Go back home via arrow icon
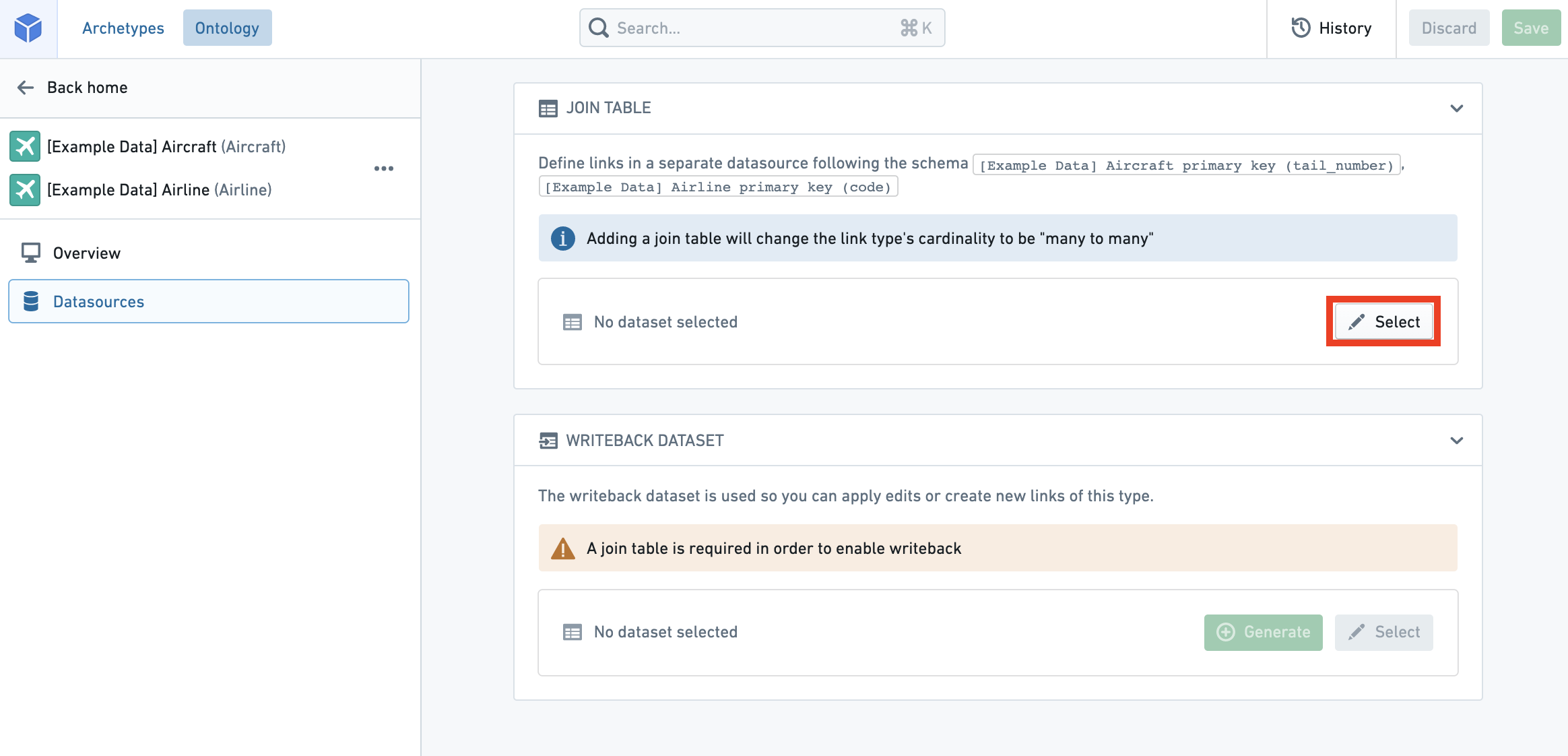Image resolution: width=1568 pixels, height=756 pixels. (26, 88)
